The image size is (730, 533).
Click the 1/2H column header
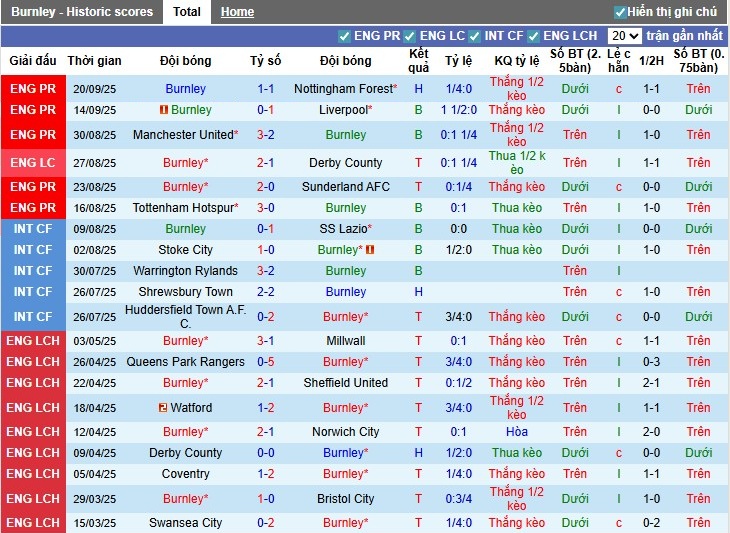[x=651, y=61]
